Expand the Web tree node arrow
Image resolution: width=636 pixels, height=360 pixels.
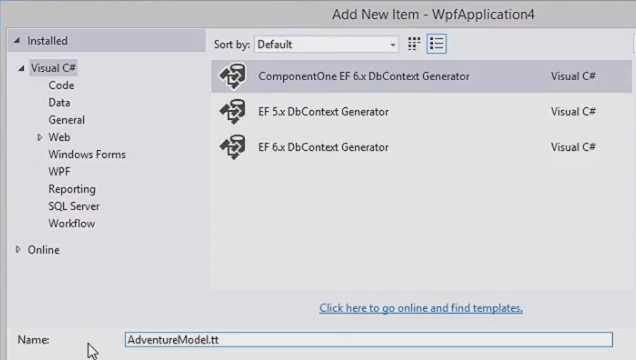(x=39, y=137)
